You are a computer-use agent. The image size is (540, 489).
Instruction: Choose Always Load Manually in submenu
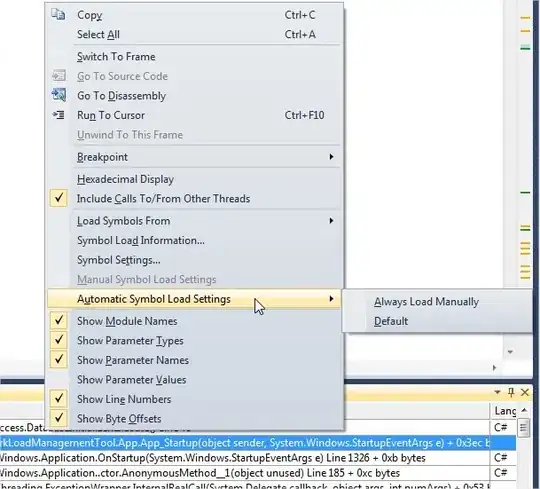(x=426, y=302)
